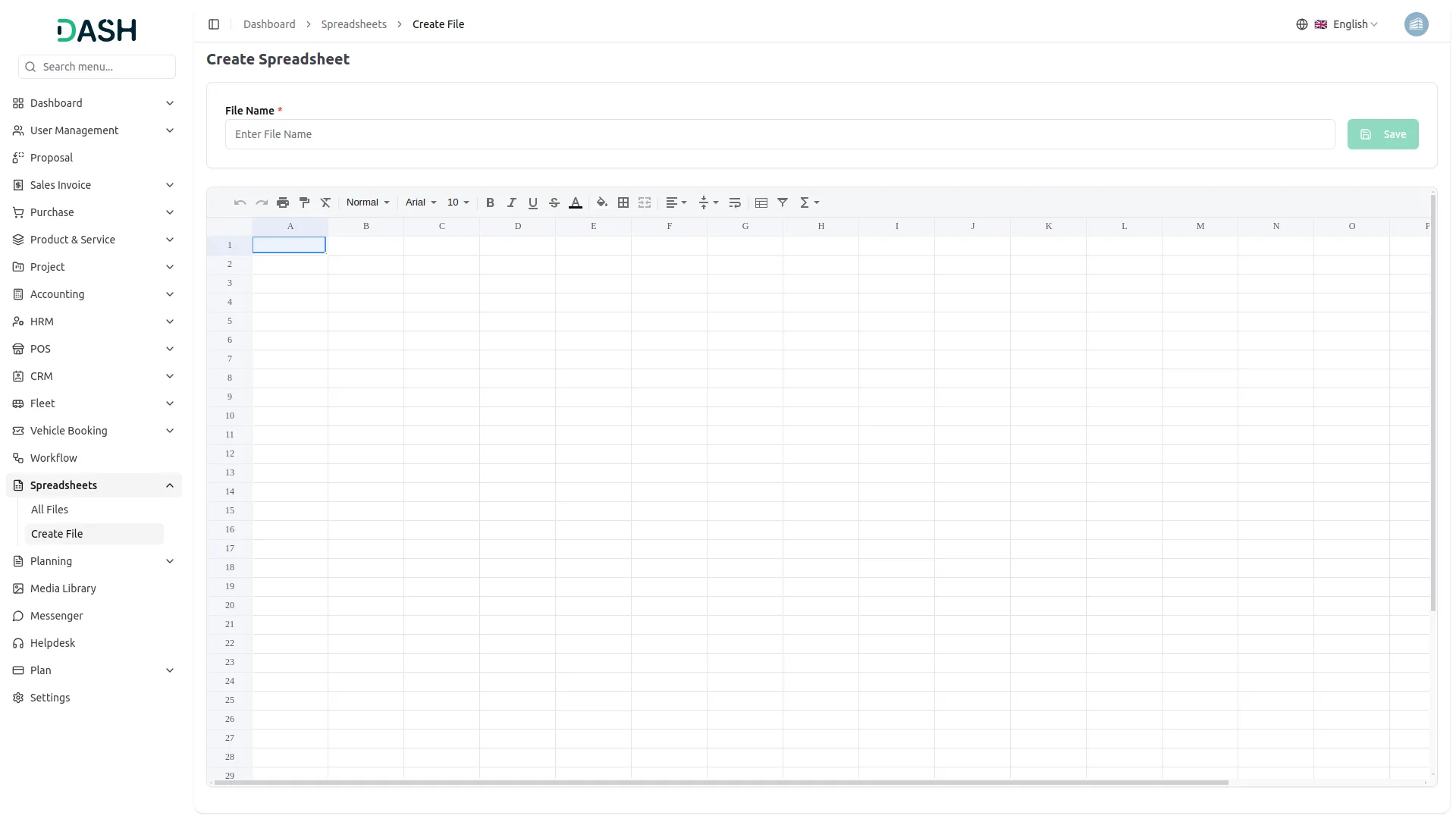Expand the Purchase menu
1456x819 pixels.
pyautogui.click(x=94, y=212)
